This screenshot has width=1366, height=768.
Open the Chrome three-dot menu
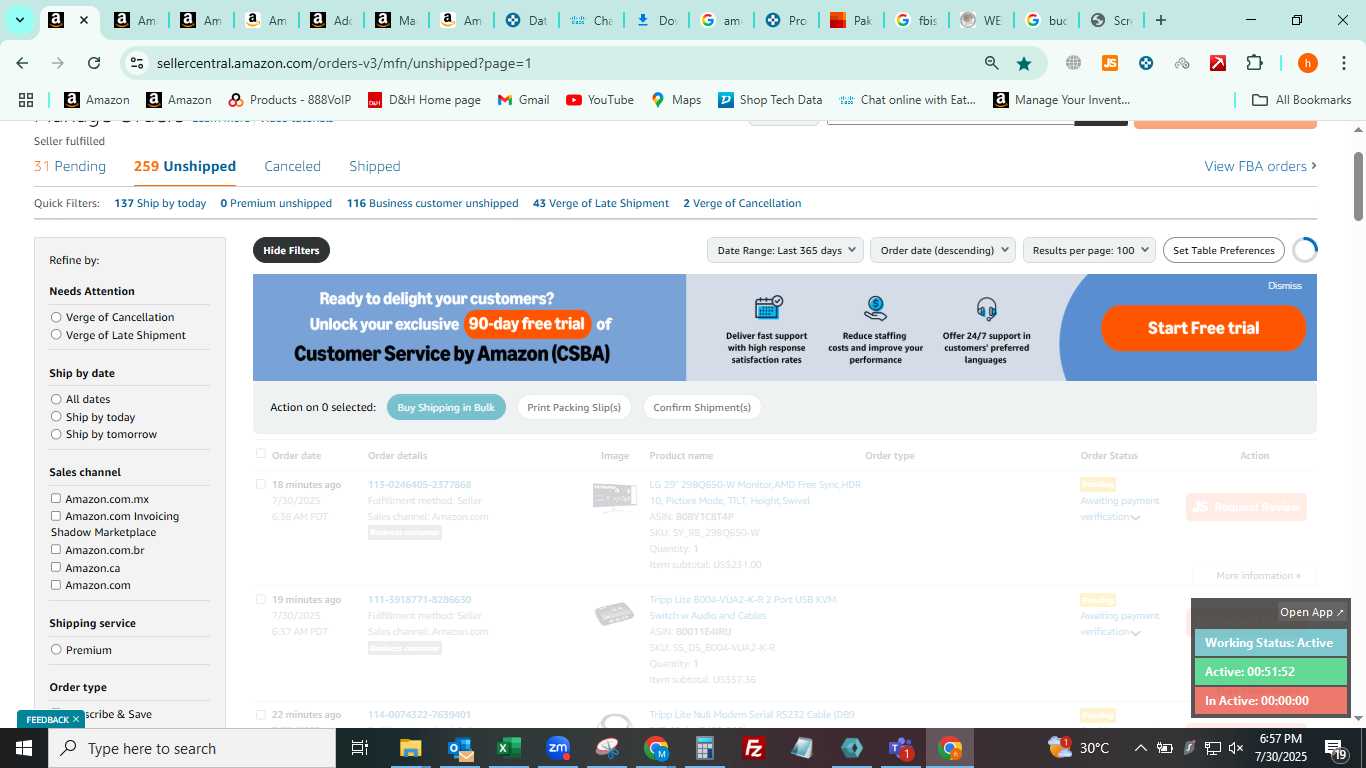[1343, 63]
